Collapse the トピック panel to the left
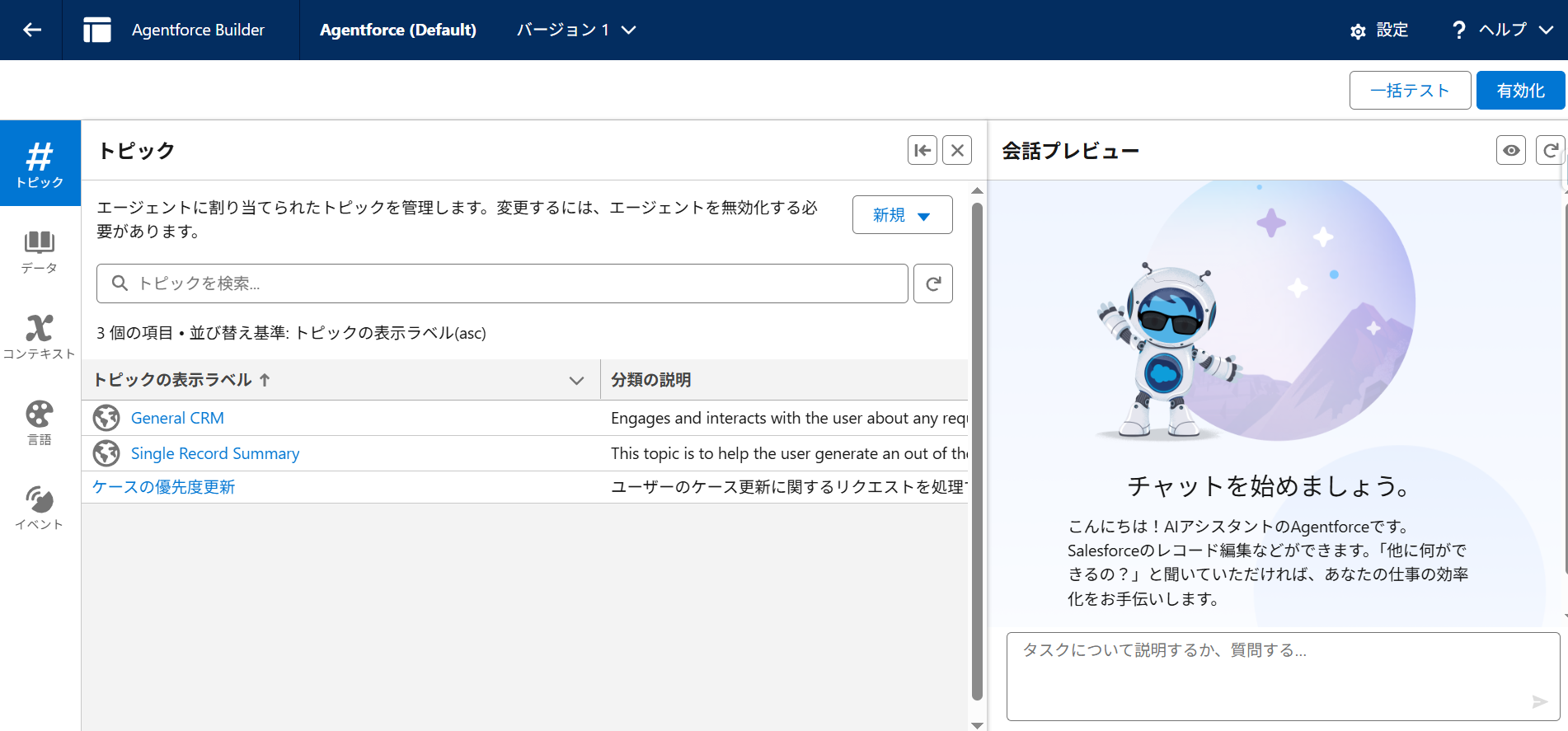1568x731 pixels. click(x=922, y=150)
